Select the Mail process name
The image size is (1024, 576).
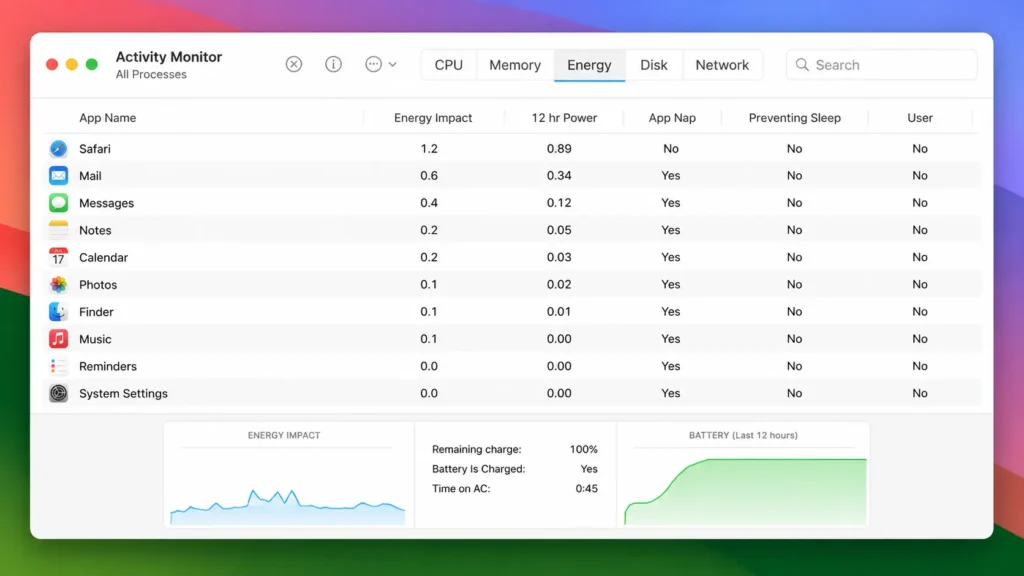(x=90, y=176)
